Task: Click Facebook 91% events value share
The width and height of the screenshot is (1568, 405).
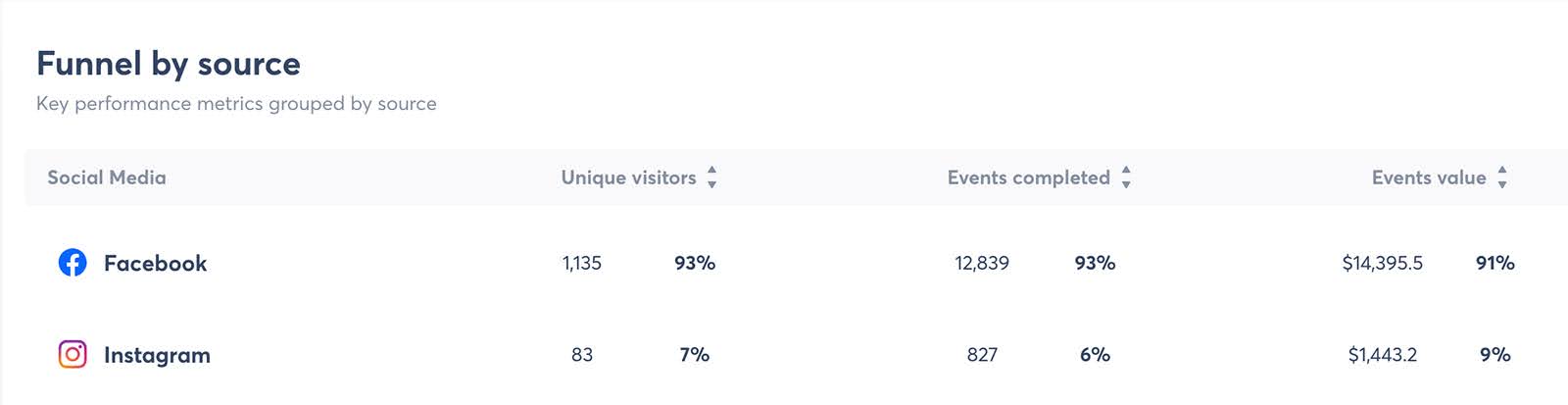Action: coord(1495,263)
